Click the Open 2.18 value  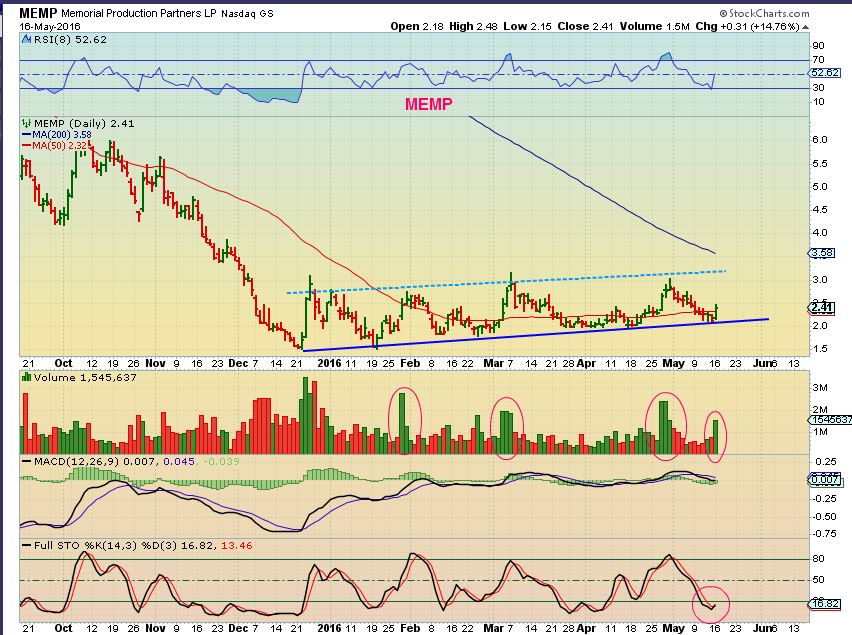[x=417, y=26]
